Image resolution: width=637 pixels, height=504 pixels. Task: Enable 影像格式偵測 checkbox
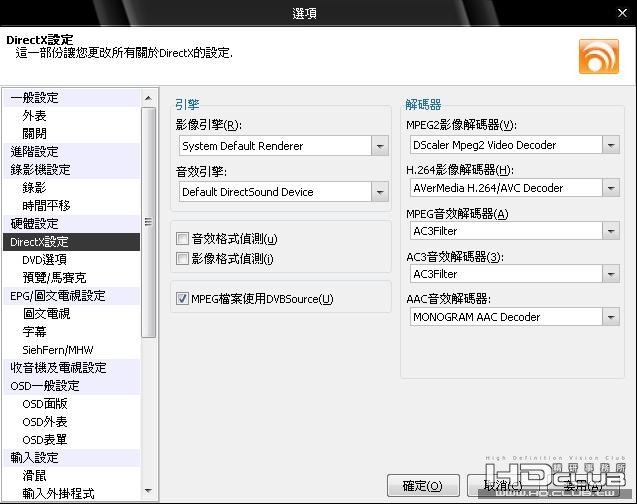[182, 258]
